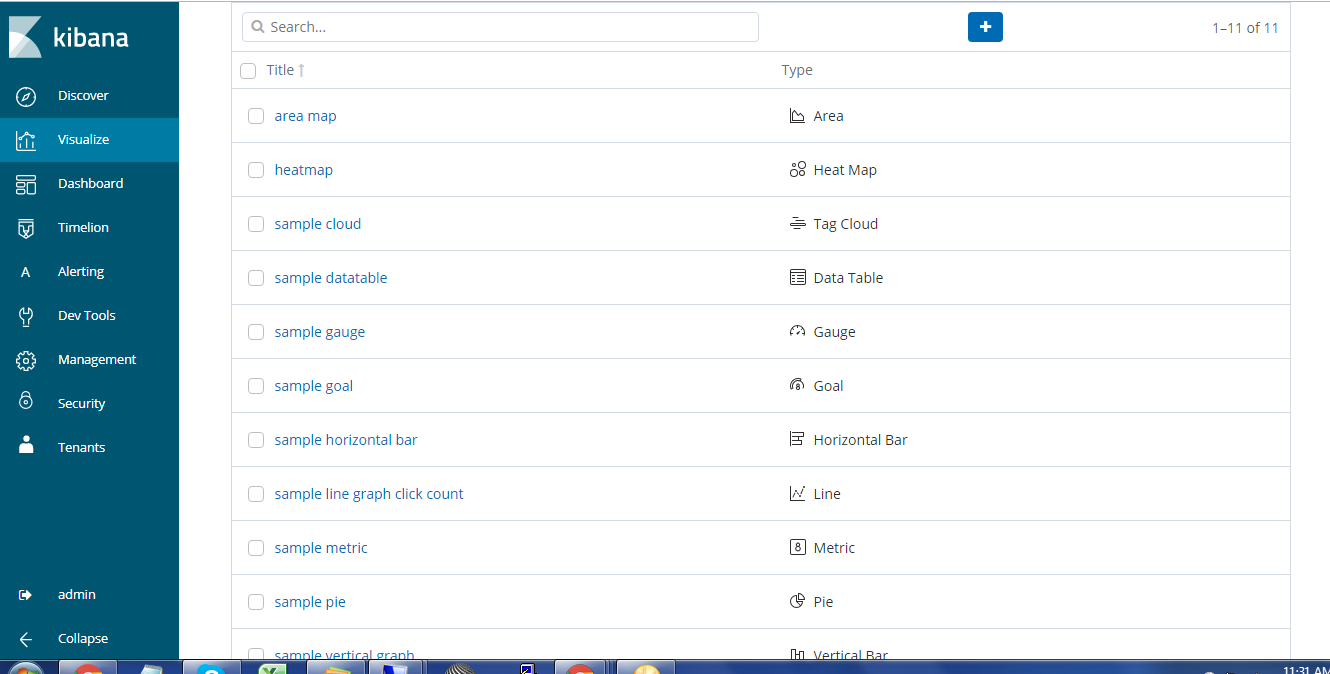This screenshot has width=1330, height=674.
Task: Click the Dashboard layout icon
Action: click(26, 184)
